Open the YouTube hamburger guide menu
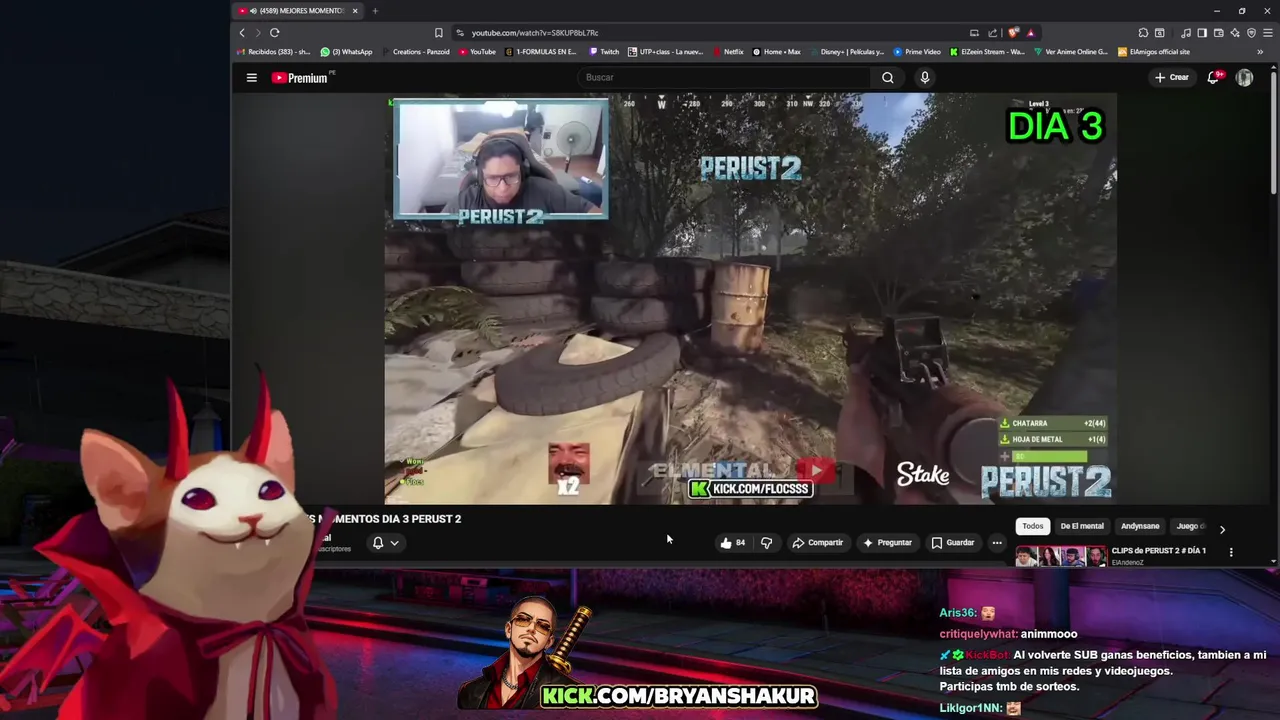The width and height of the screenshot is (1280, 720). coord(252,77)
